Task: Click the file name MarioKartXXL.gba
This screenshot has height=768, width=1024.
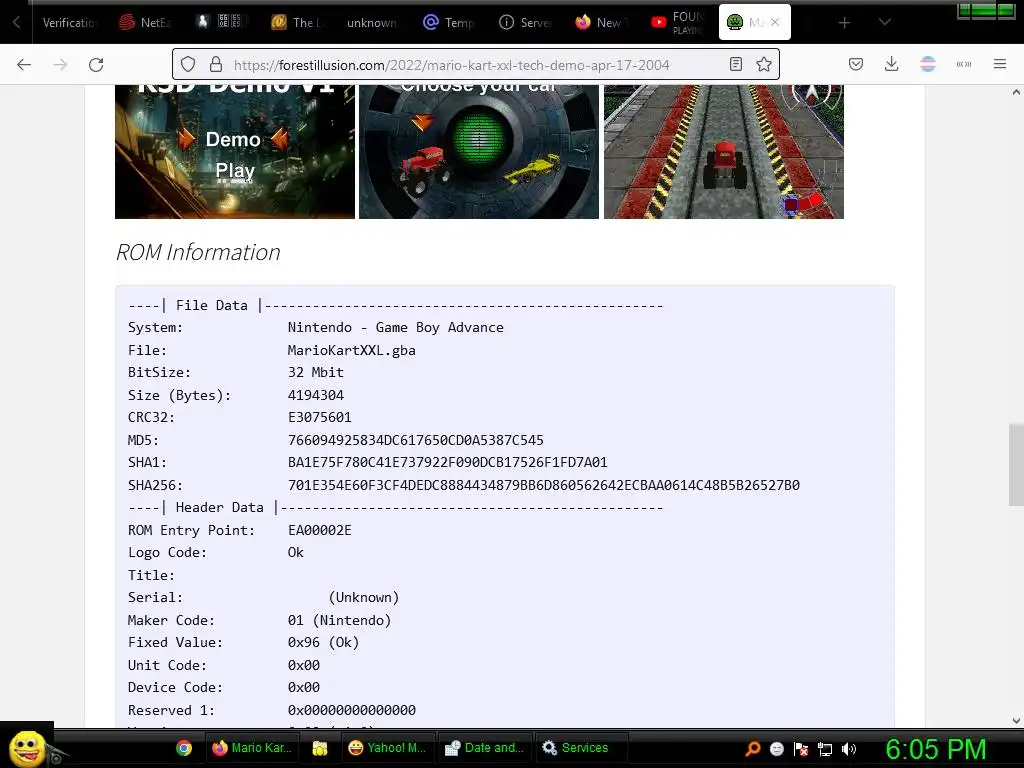Action: pyautogui.click(x=351, y=350)
